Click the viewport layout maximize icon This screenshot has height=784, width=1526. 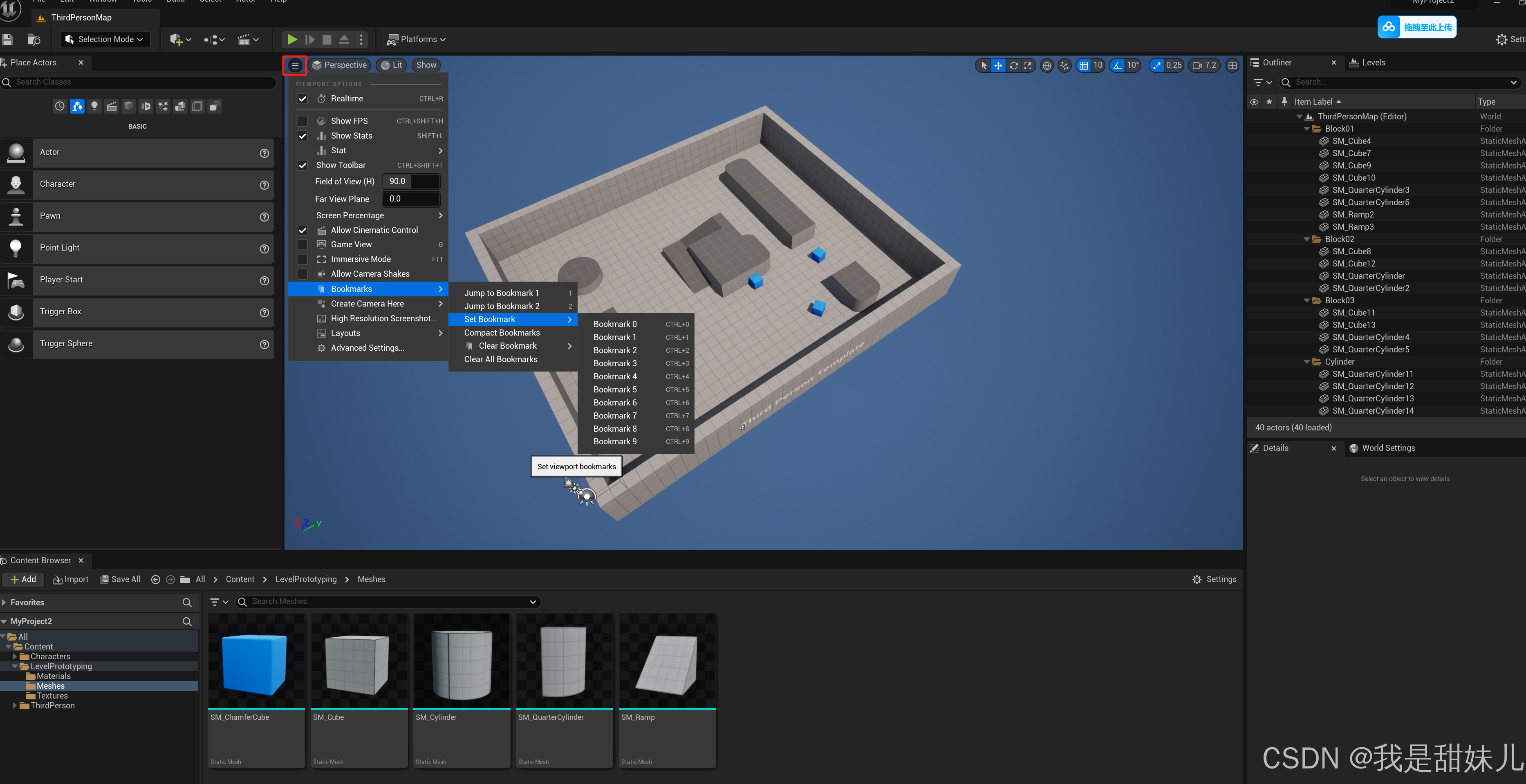click(x=1232, y=65)
